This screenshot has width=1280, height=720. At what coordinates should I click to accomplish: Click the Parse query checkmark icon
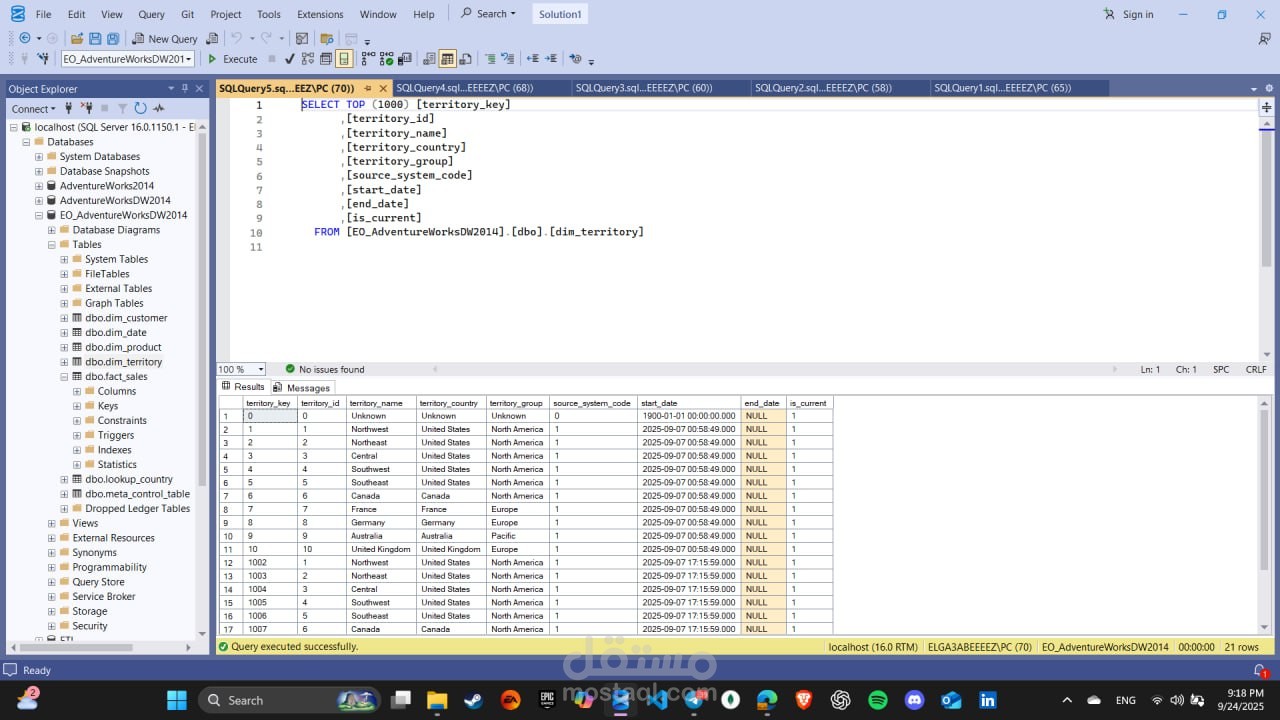tap(289, 59)
